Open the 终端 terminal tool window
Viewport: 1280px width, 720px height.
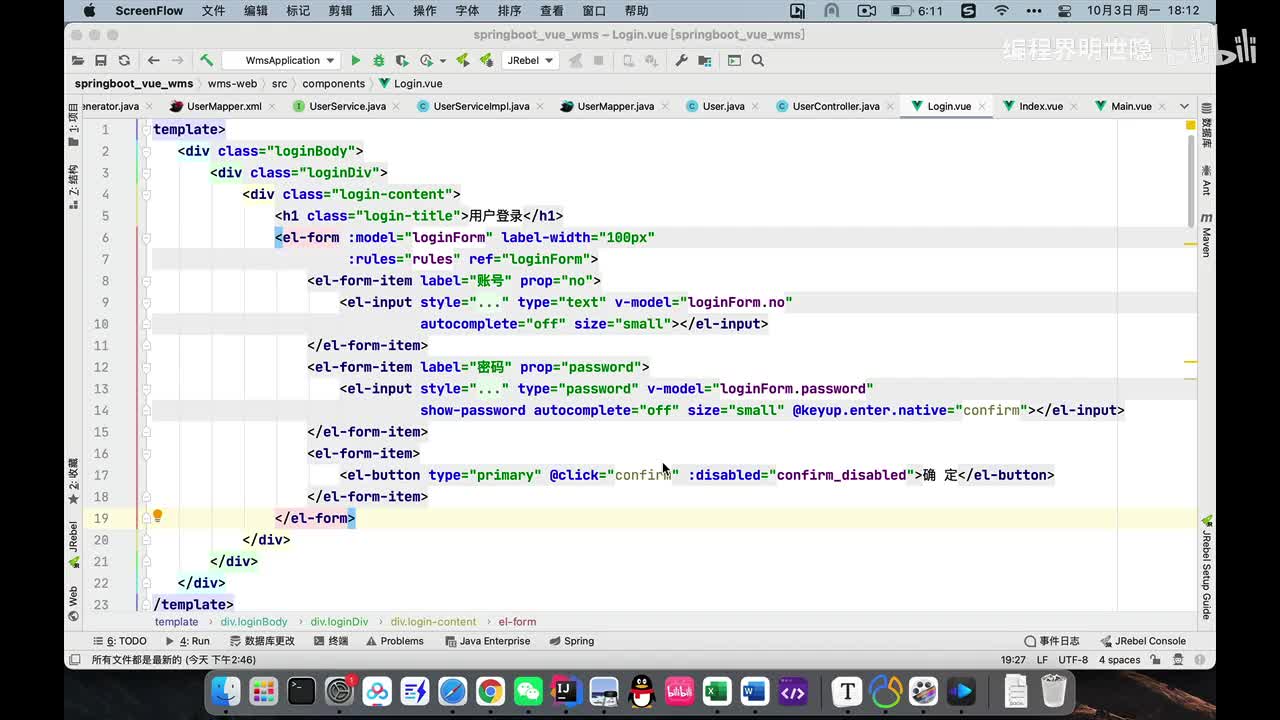tap(330, 641)
